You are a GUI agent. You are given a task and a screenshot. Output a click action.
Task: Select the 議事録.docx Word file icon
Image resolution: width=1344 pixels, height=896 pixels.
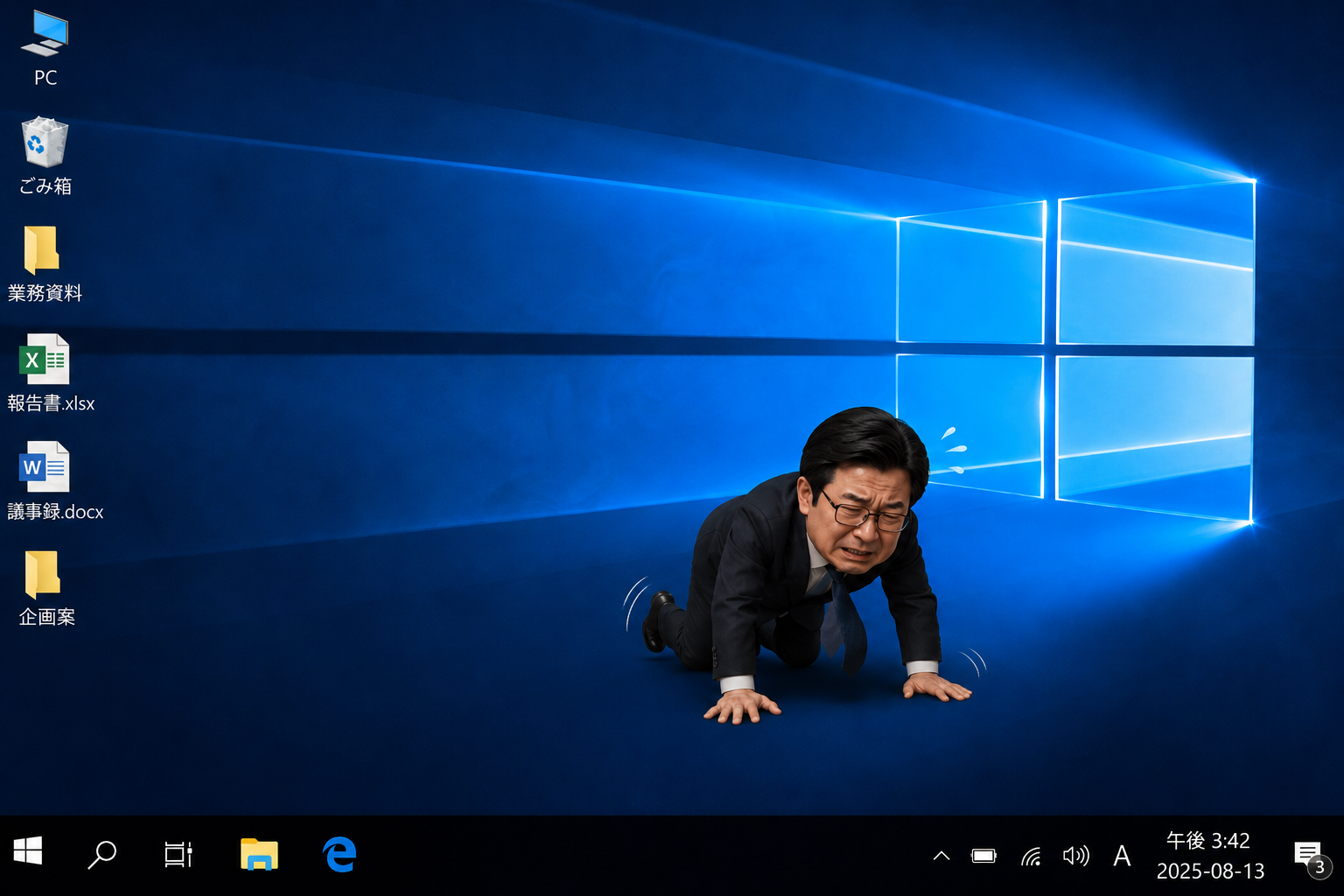45,467
